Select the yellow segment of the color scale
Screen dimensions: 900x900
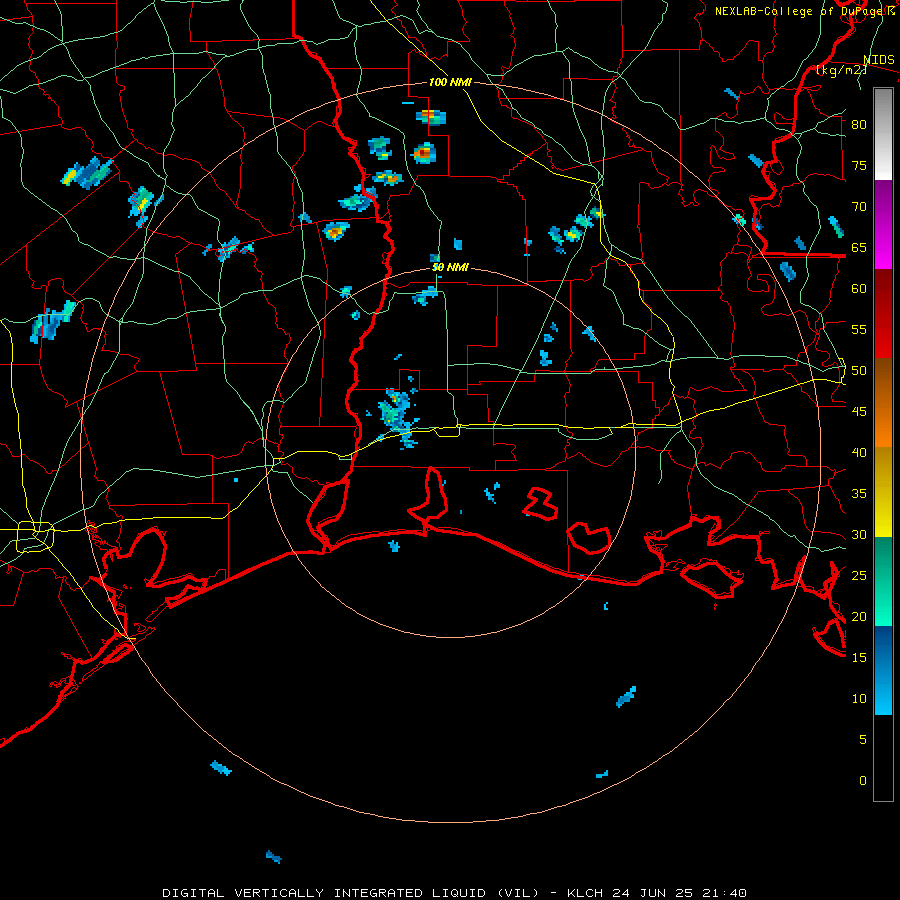883,492
